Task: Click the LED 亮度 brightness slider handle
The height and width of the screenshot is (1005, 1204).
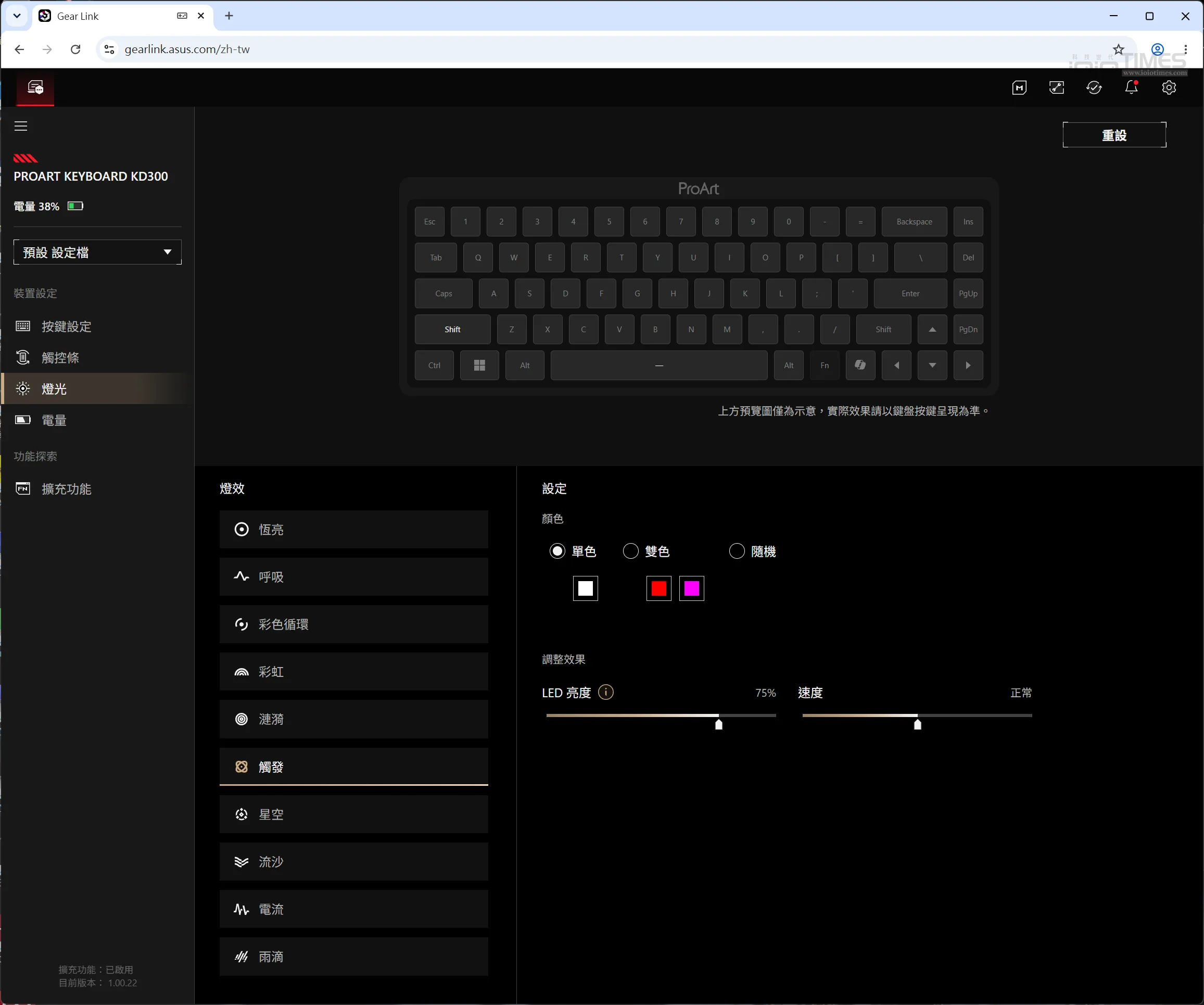Action: point(718,724)
